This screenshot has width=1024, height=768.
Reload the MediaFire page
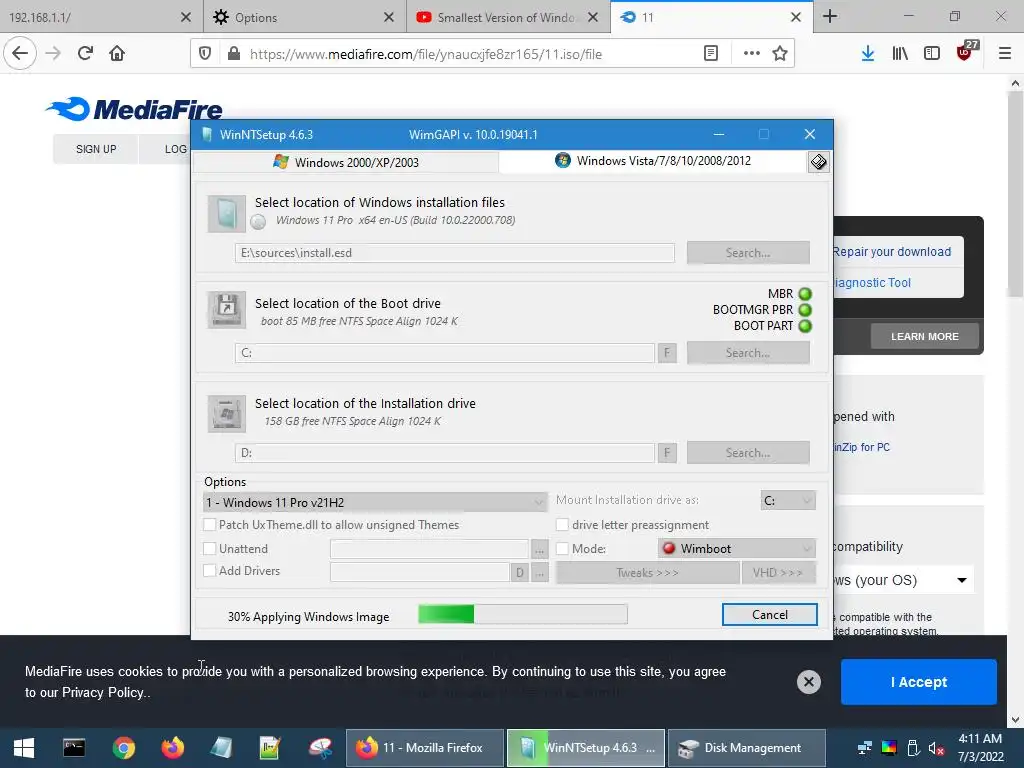(x=85, y=53)
